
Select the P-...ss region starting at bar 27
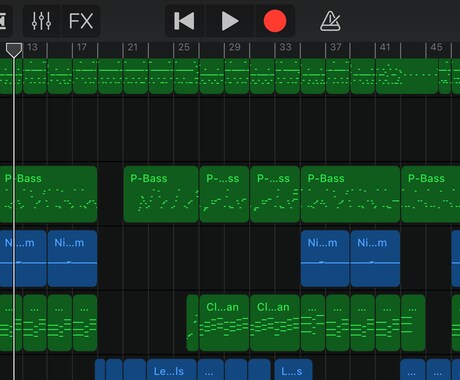(224, 194)
